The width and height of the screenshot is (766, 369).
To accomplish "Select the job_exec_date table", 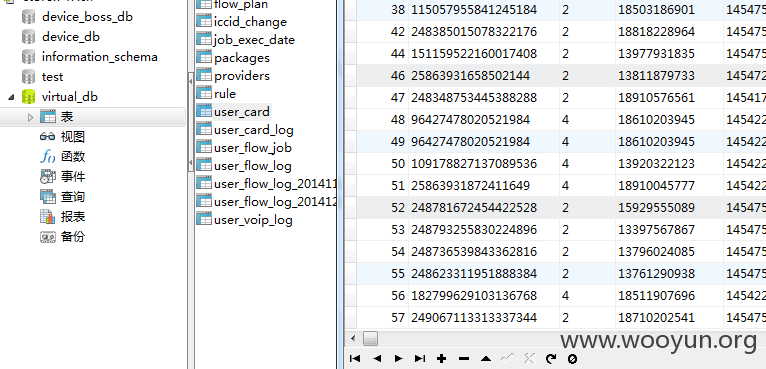I will pos(254,40).
